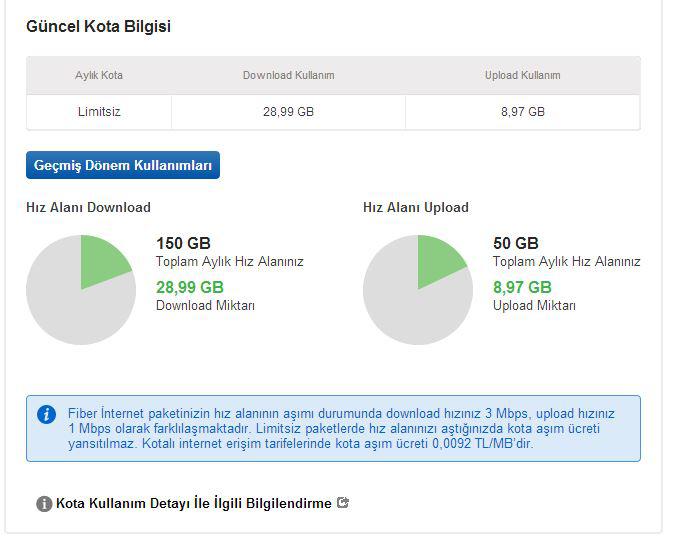Click the Limitsiz cell in the quota table
Viewport: 673px width, 540px height.
99,112
